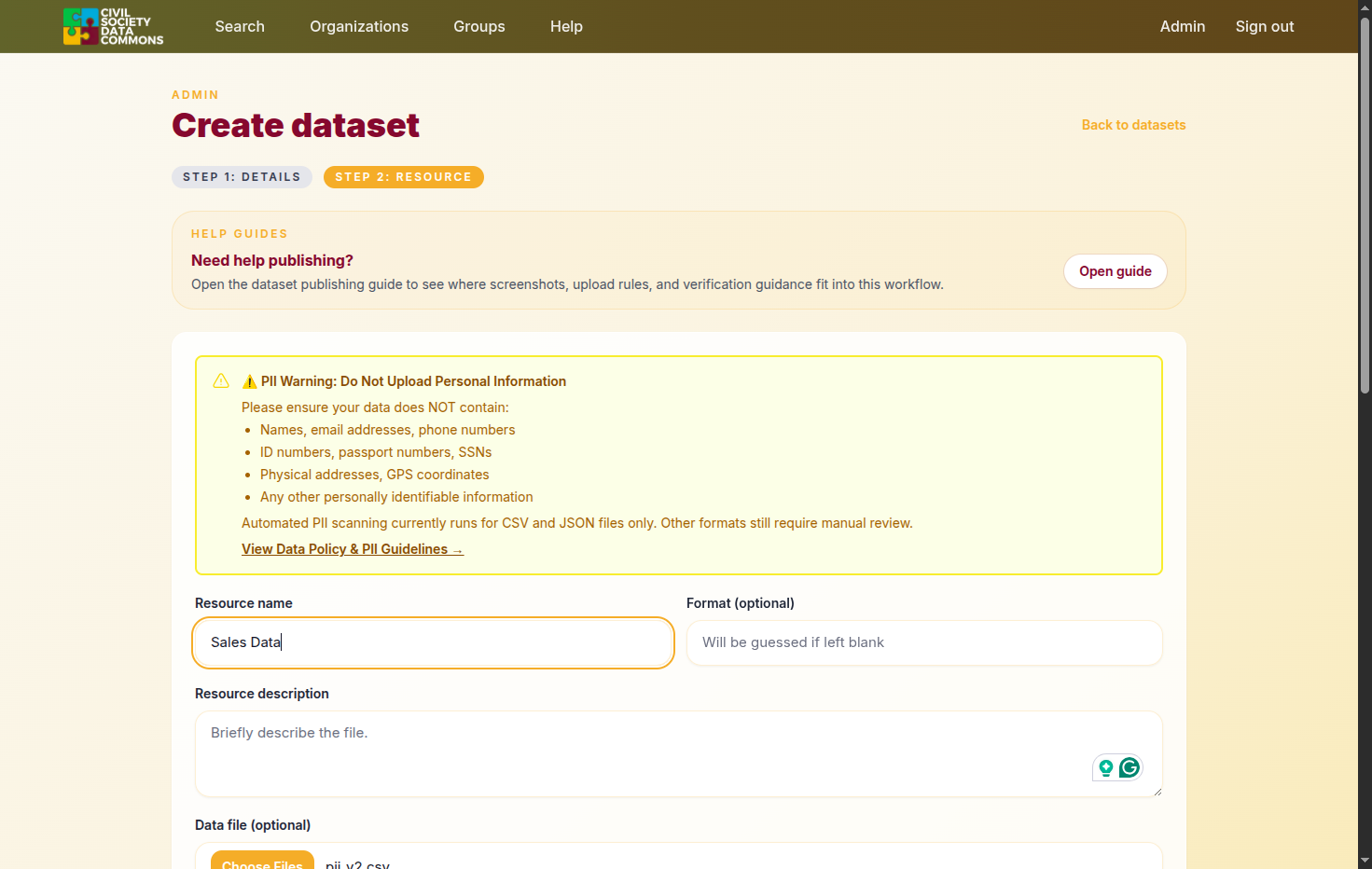The width and height of the screenshot is (1372, 869).
Task: Click the 'Data file (optional)' label
Action: click(x=253, y=825)
